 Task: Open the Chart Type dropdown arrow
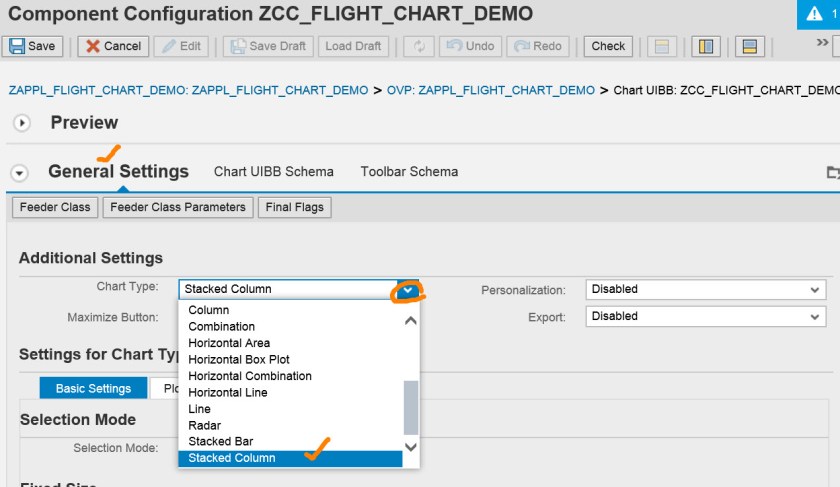tap(409, 290)
